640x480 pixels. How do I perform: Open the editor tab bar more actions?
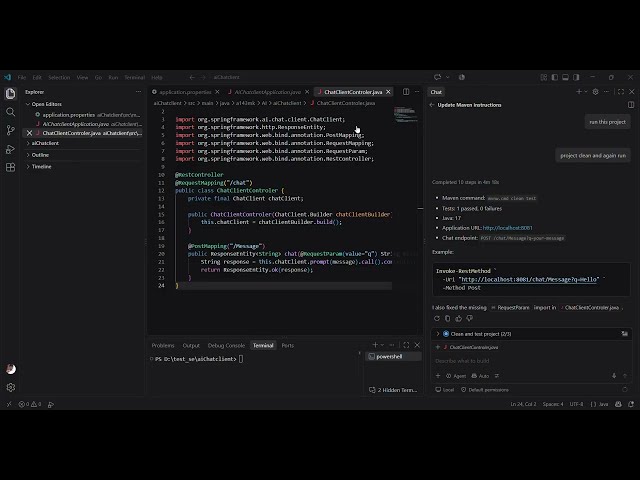click(x=417, y=92)
